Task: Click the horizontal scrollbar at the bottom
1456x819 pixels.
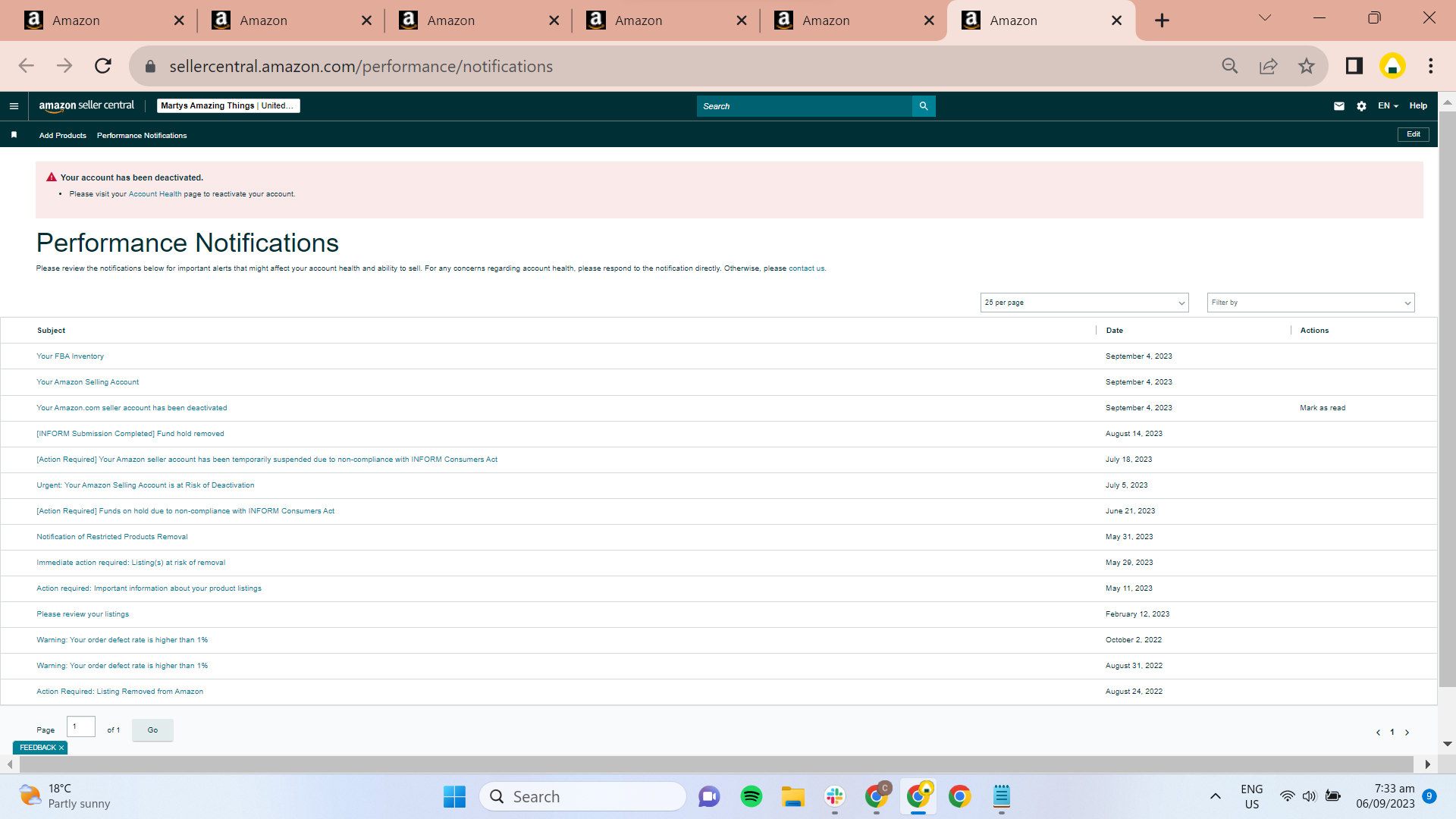Action: 716,764
